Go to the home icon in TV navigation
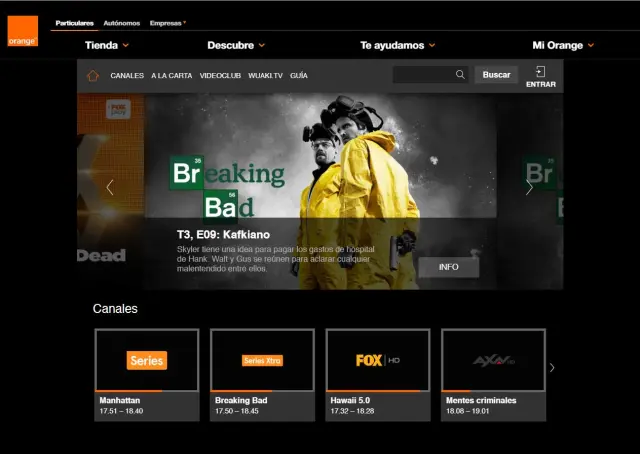The height and width of the screenshot is (454, 640). (x=93, y=75)
